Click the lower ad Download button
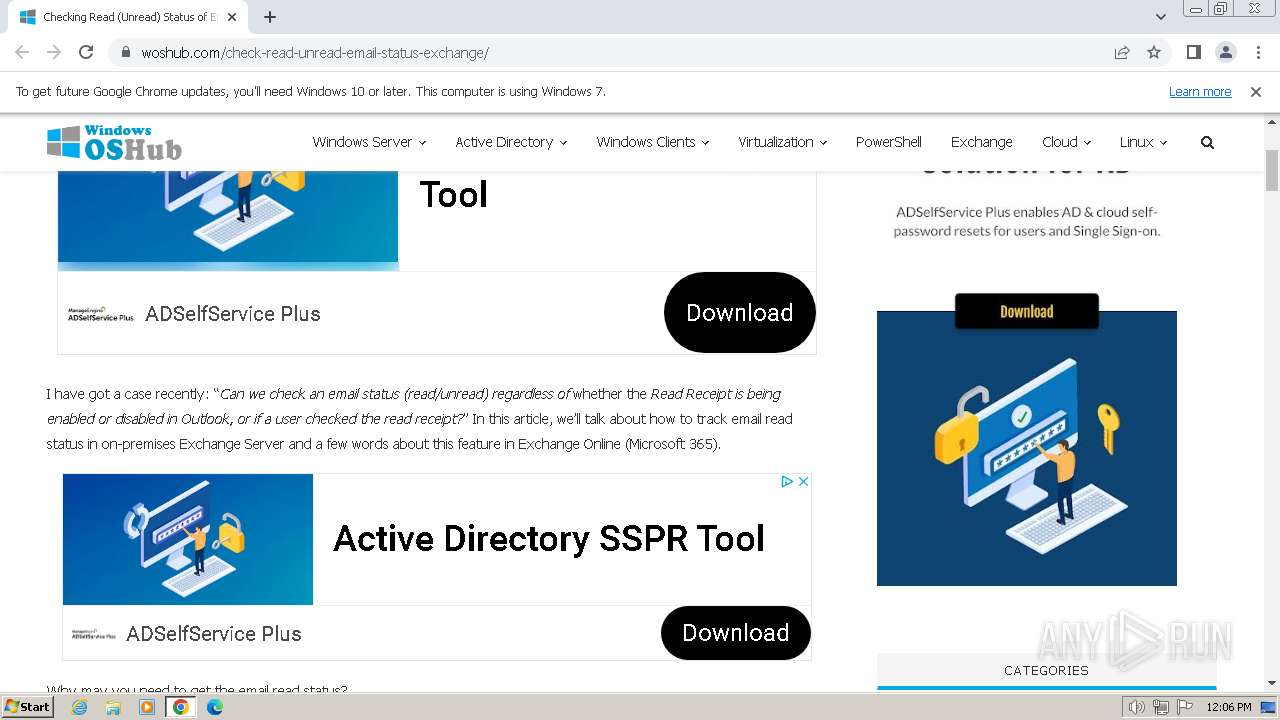Screen dimensions: 1280x720 [736, 632]
